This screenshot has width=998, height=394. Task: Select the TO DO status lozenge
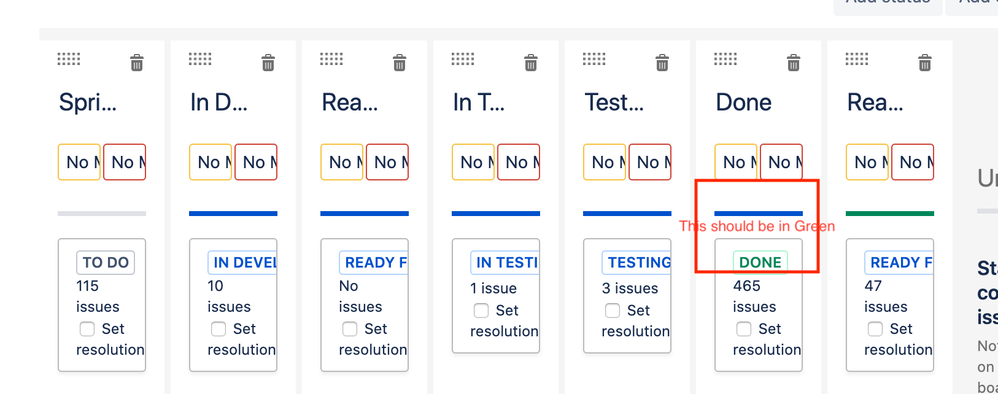(106, 262)
